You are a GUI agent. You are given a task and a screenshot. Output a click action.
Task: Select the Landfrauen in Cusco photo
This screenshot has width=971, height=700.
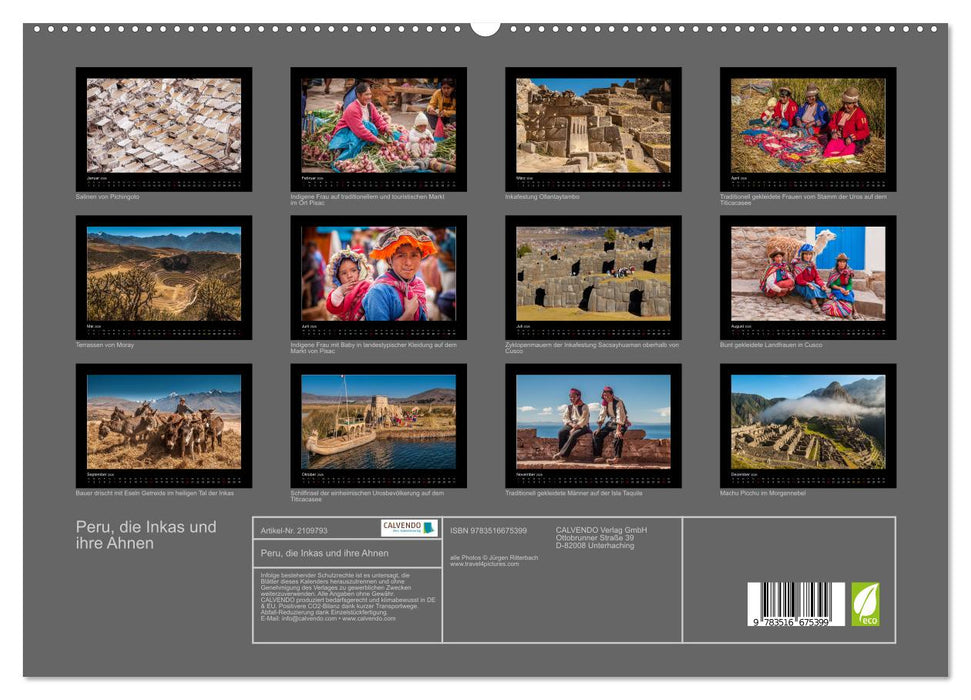point(807,274)
